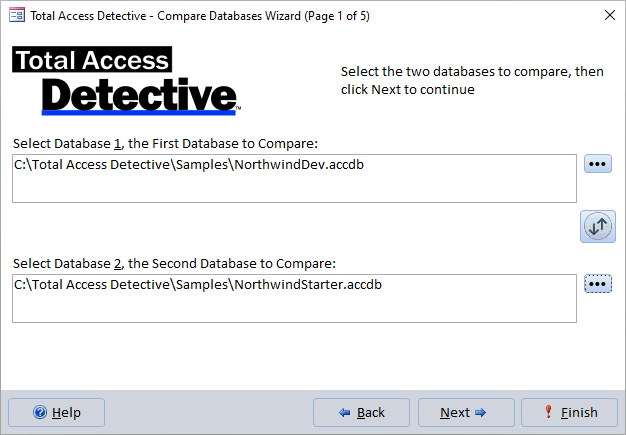Browse for Database 2 file

(x=598, y=284)
